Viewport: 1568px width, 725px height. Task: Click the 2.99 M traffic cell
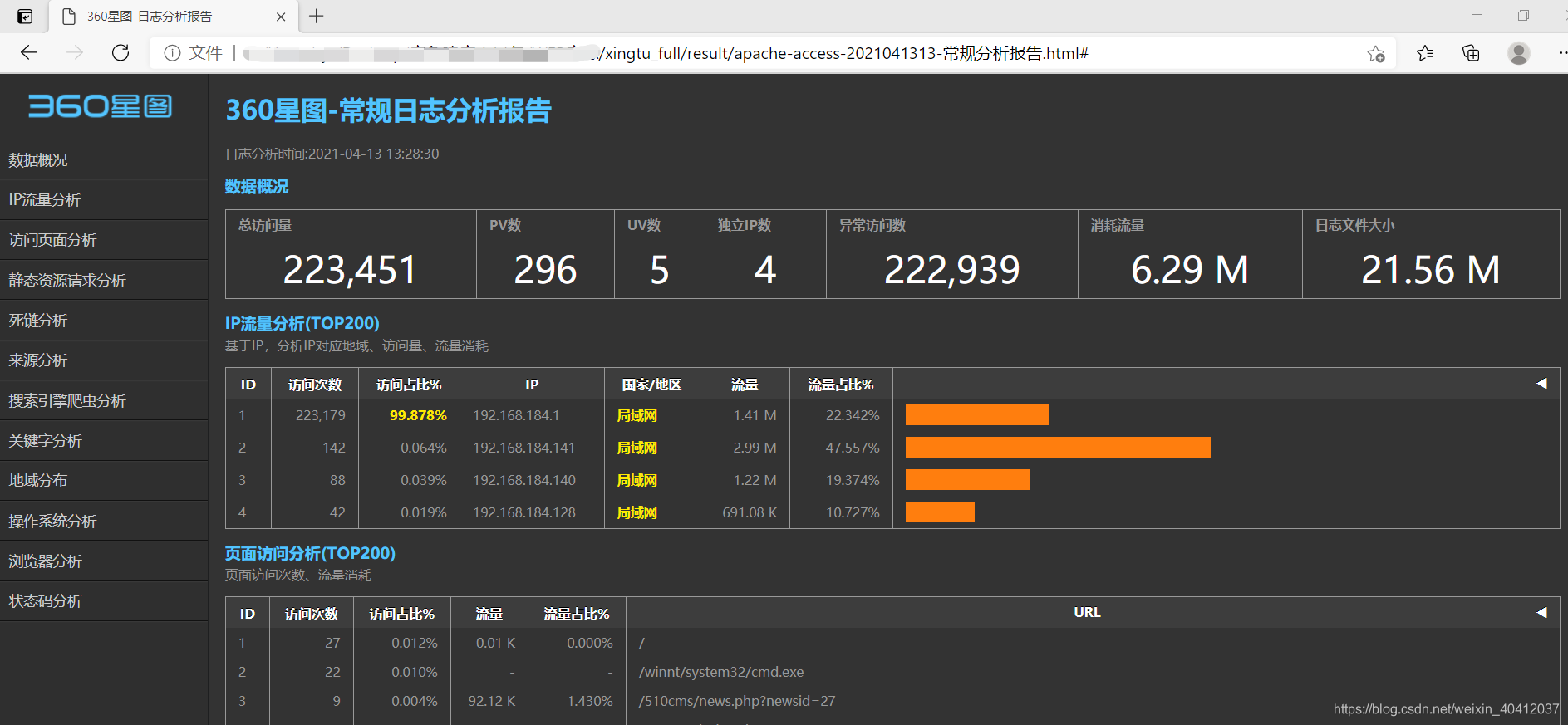(755, 448)
